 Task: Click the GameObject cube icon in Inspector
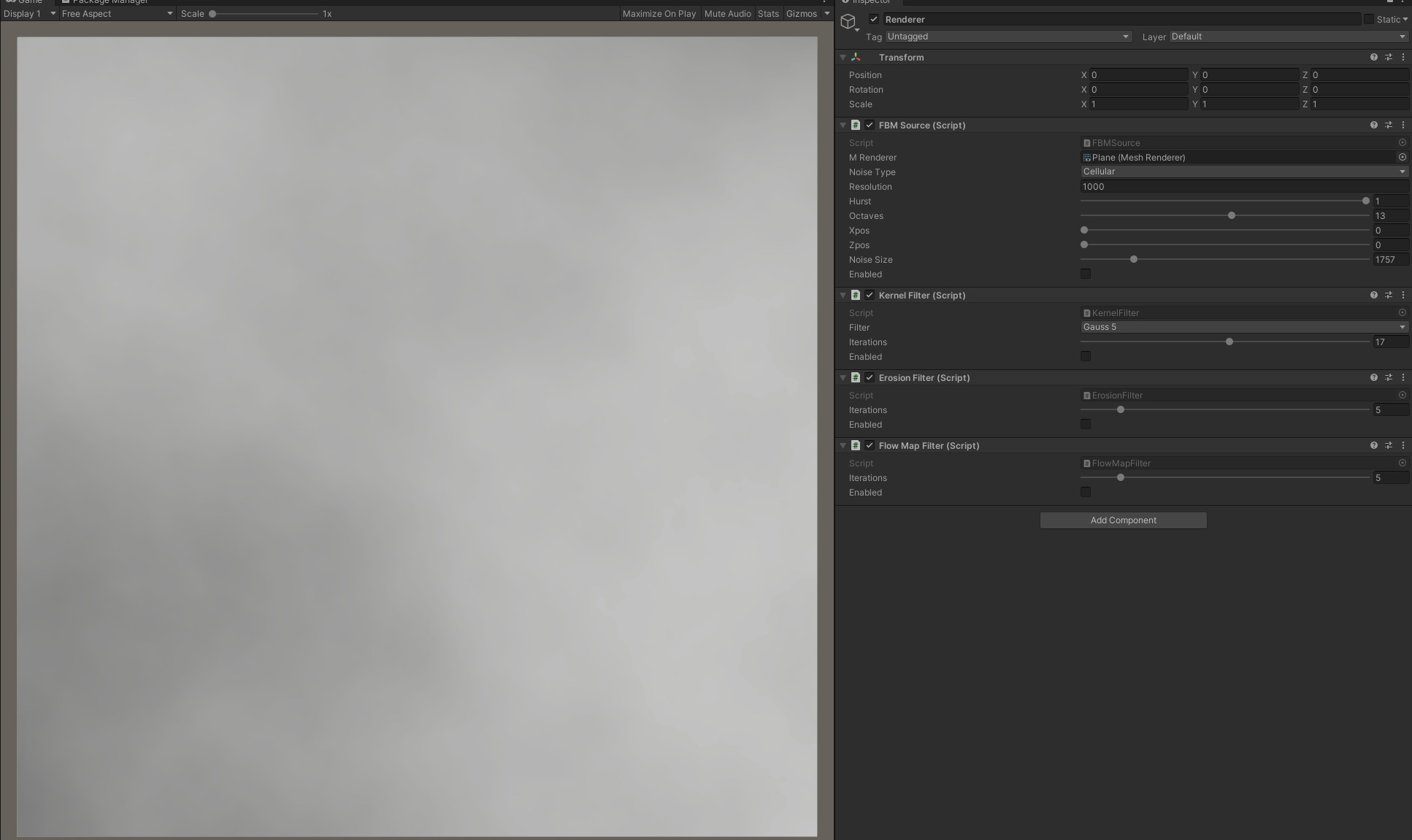tap(848, 22)
